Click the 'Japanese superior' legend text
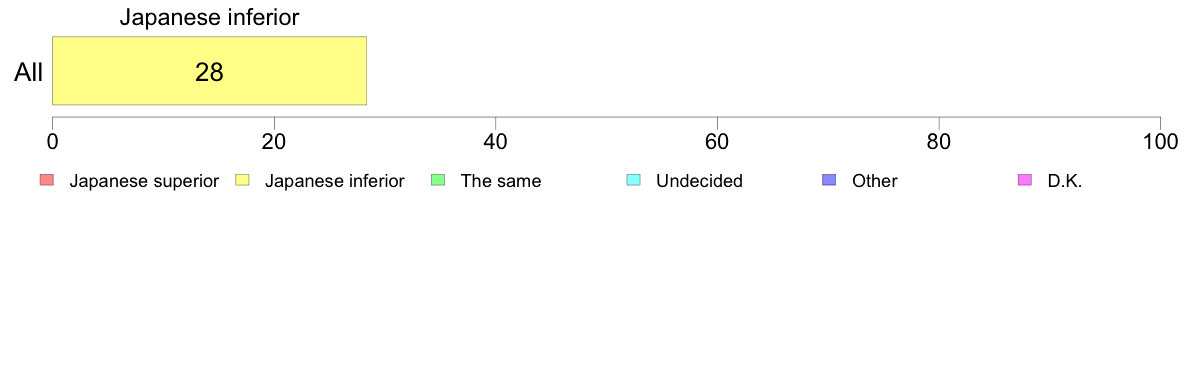 [x=144, y=181]
